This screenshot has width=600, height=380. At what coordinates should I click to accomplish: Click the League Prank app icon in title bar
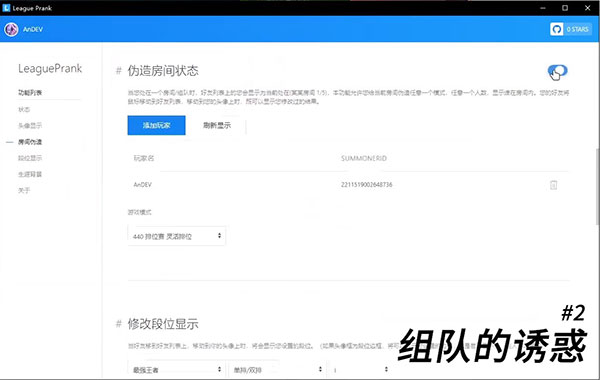[x=6, y=8]
